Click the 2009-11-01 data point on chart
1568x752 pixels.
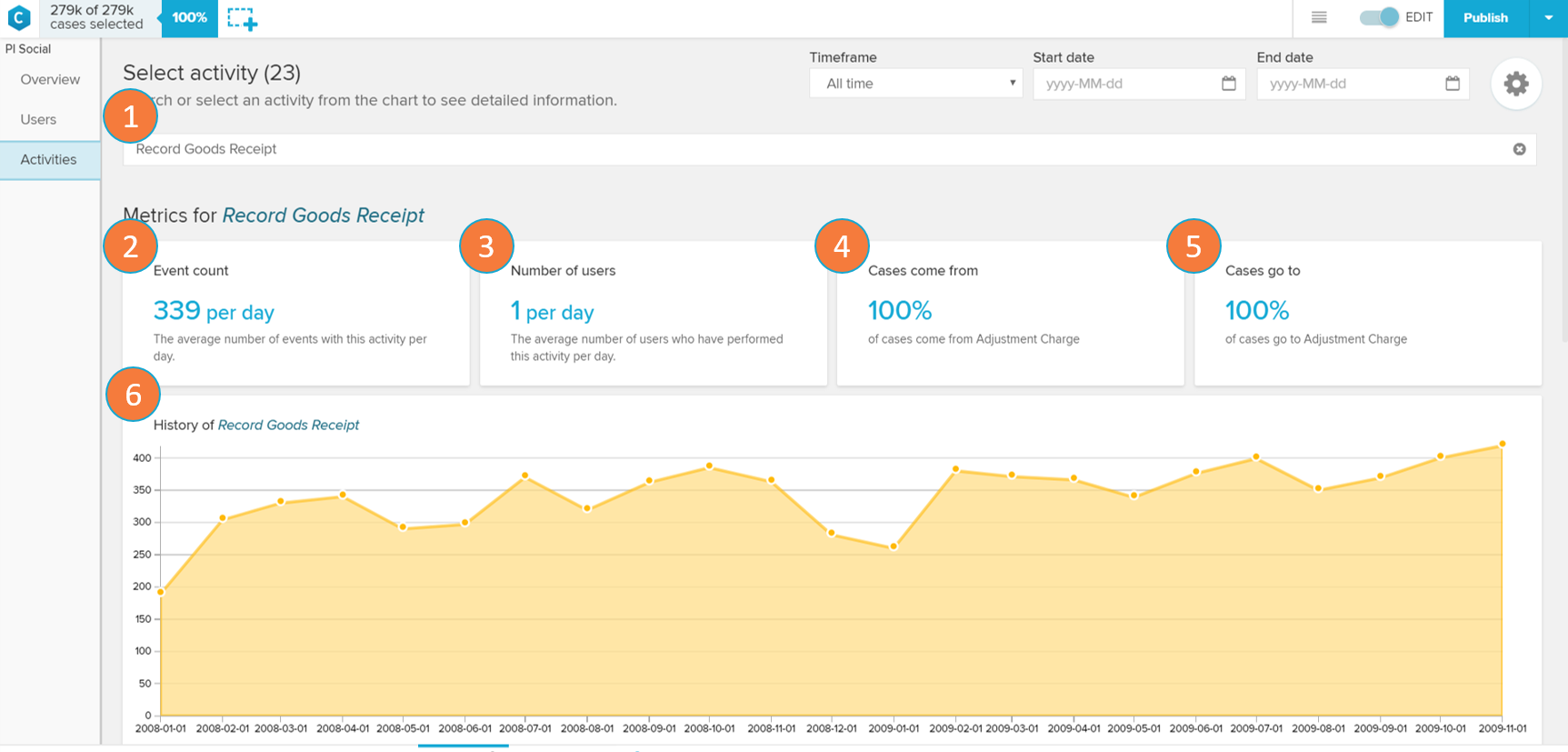(1502, 445)
